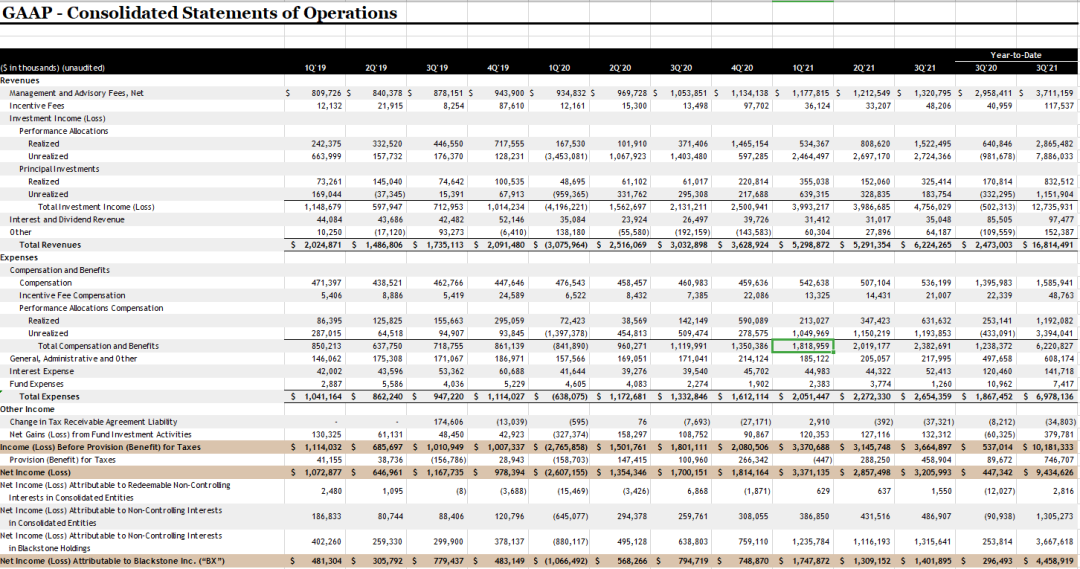Select "General, Administrative and Other" row label
This screenshot has height=569, width=1080.
73,359
